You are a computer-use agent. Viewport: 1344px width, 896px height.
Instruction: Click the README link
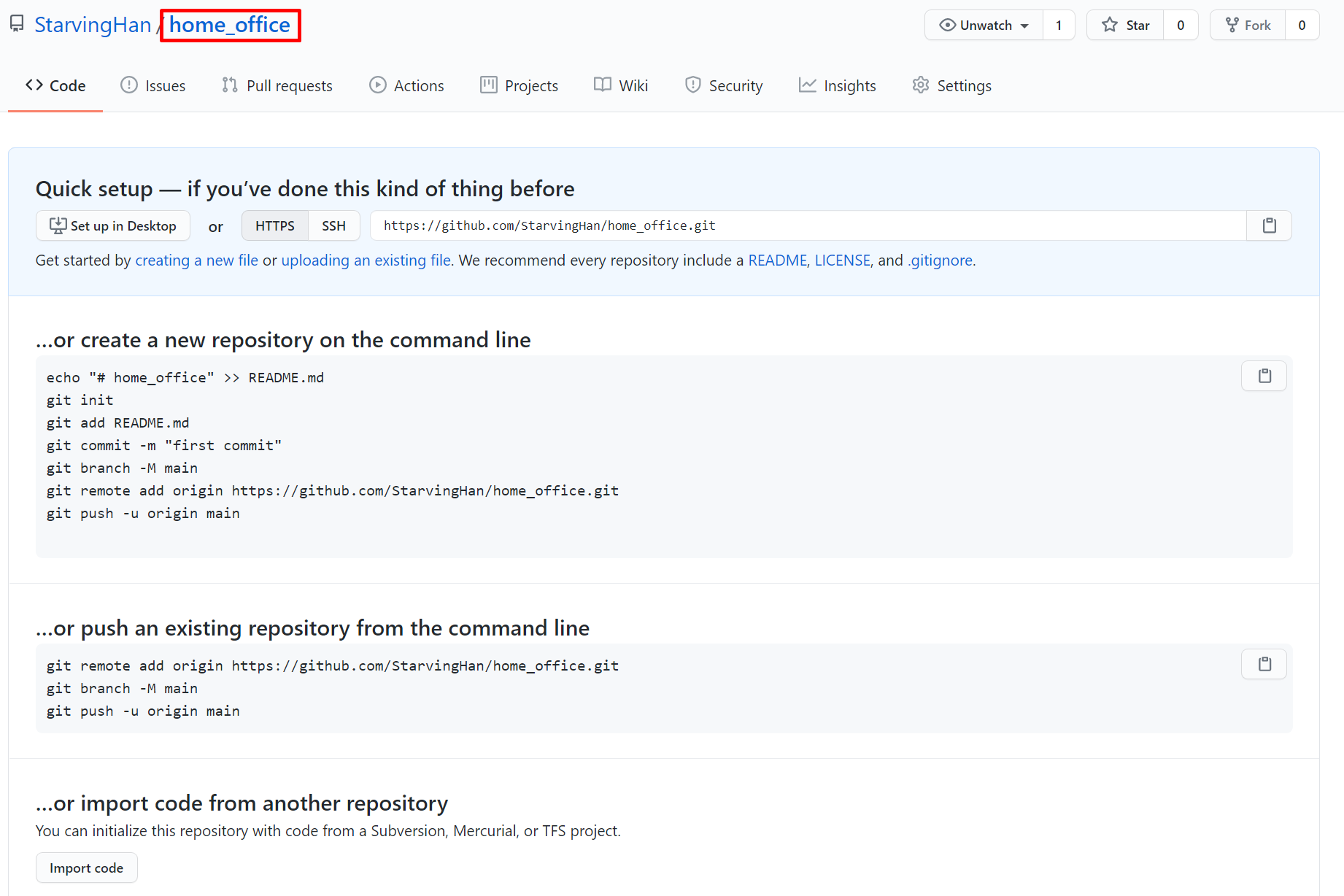(778, 260)
